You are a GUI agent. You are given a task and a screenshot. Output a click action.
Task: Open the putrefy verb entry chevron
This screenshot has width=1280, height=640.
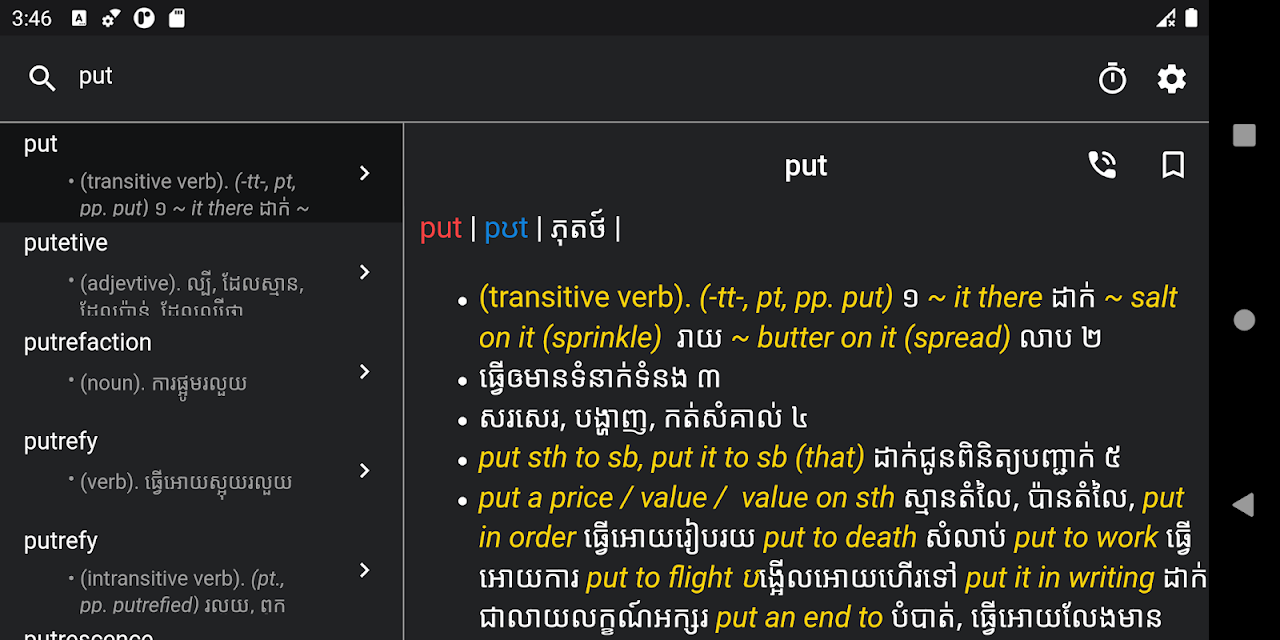pyautogui.click(x=365, y=470)
